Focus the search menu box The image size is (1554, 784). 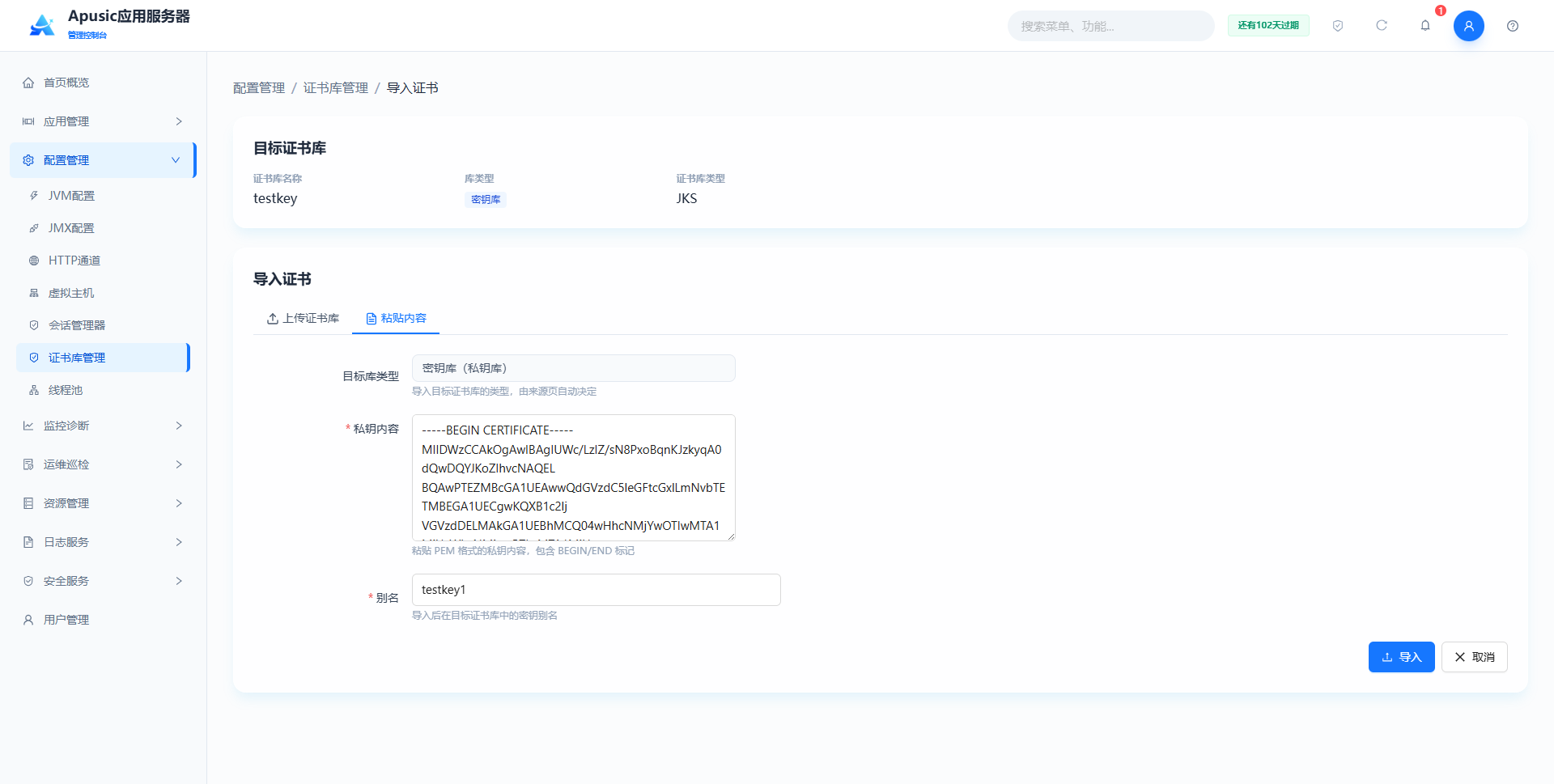click(1110, 26)
